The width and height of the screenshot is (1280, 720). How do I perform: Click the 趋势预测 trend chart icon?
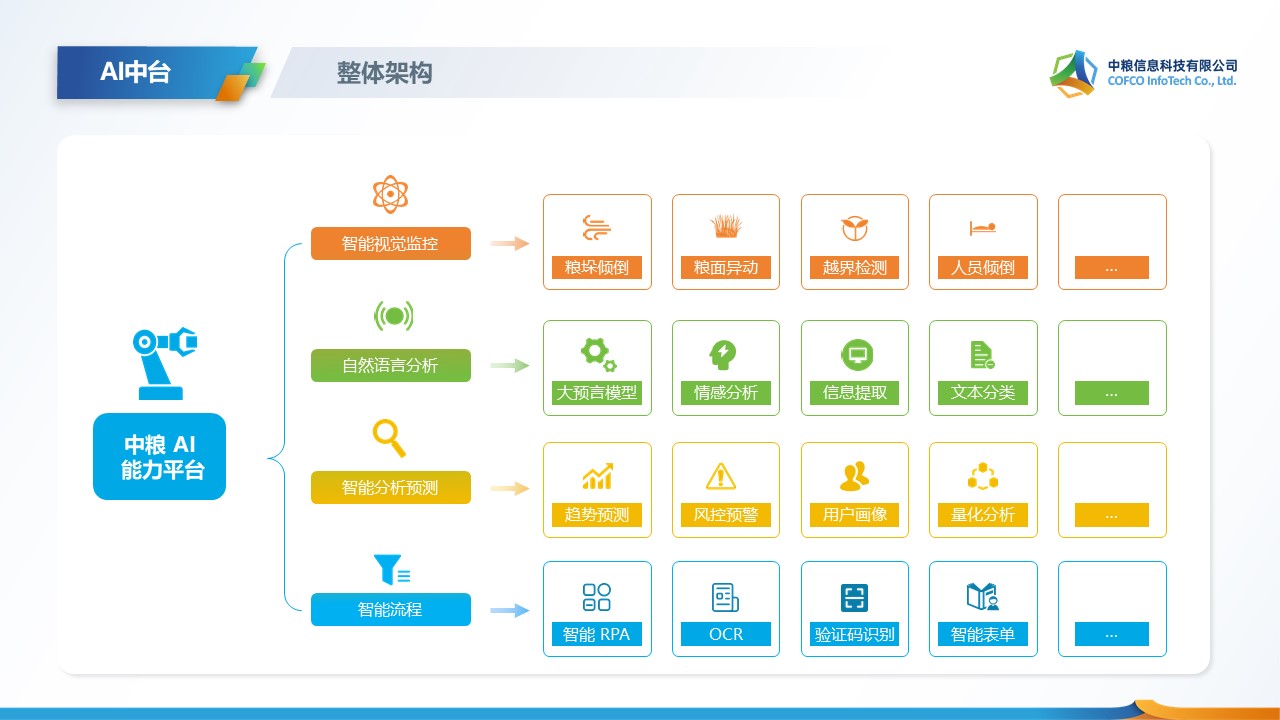[597, 477]
